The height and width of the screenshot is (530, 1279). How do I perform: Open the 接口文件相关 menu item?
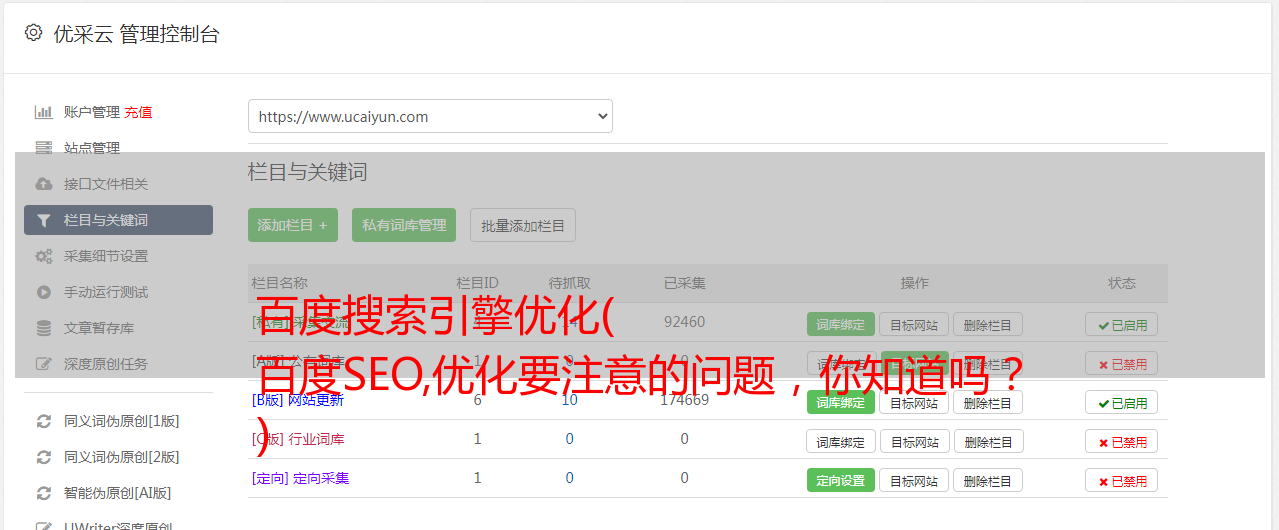tap(106, 184)
